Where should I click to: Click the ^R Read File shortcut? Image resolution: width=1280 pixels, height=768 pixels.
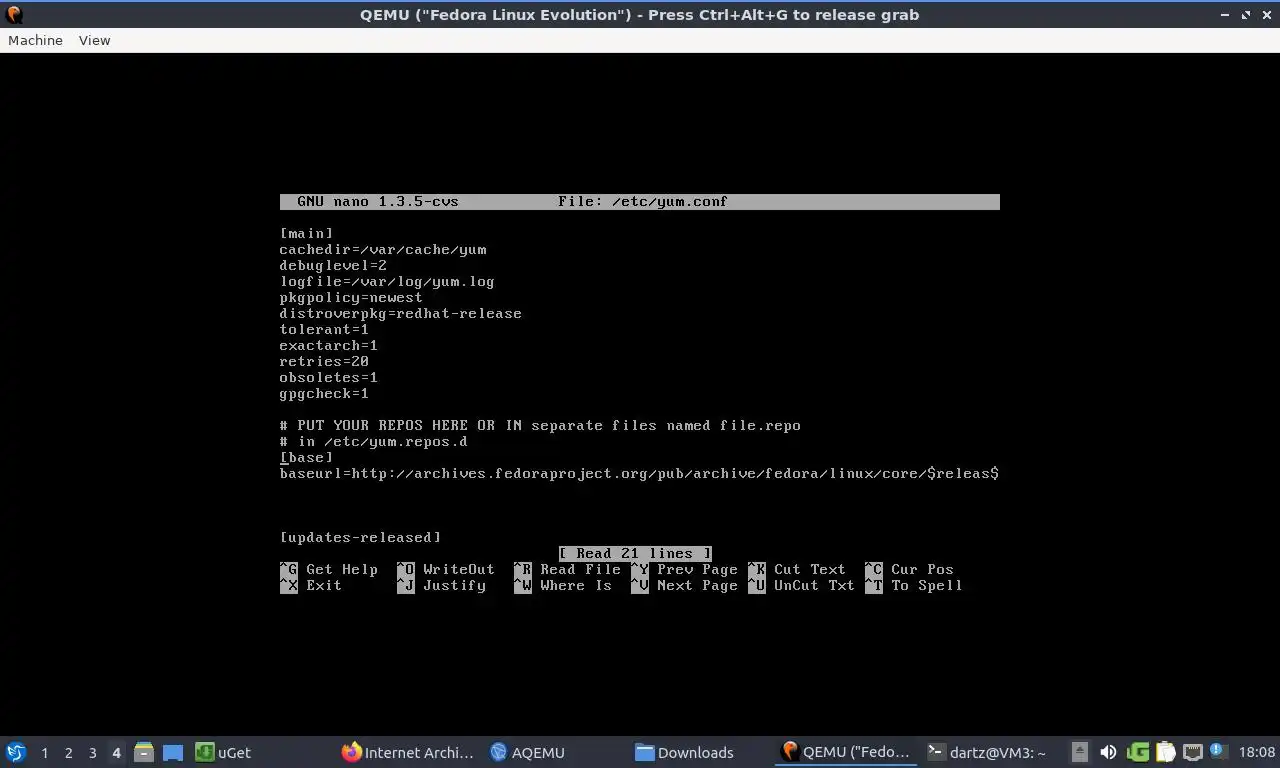tap(568, 569)
